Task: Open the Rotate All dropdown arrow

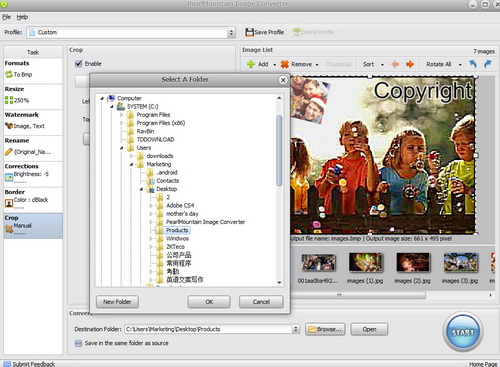Action: (460, 65)
